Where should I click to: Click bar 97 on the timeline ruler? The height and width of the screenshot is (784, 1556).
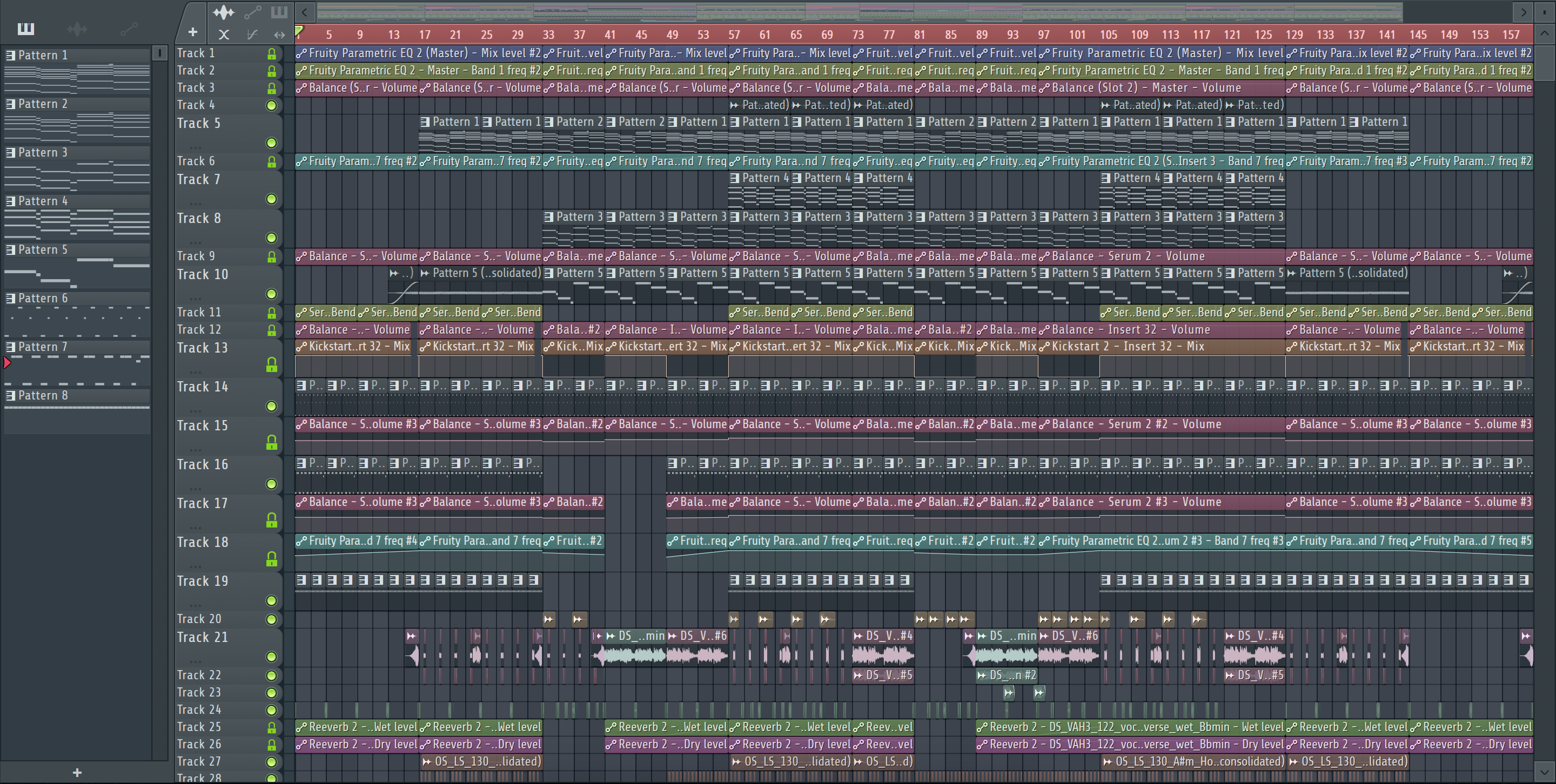(1044, 35)
